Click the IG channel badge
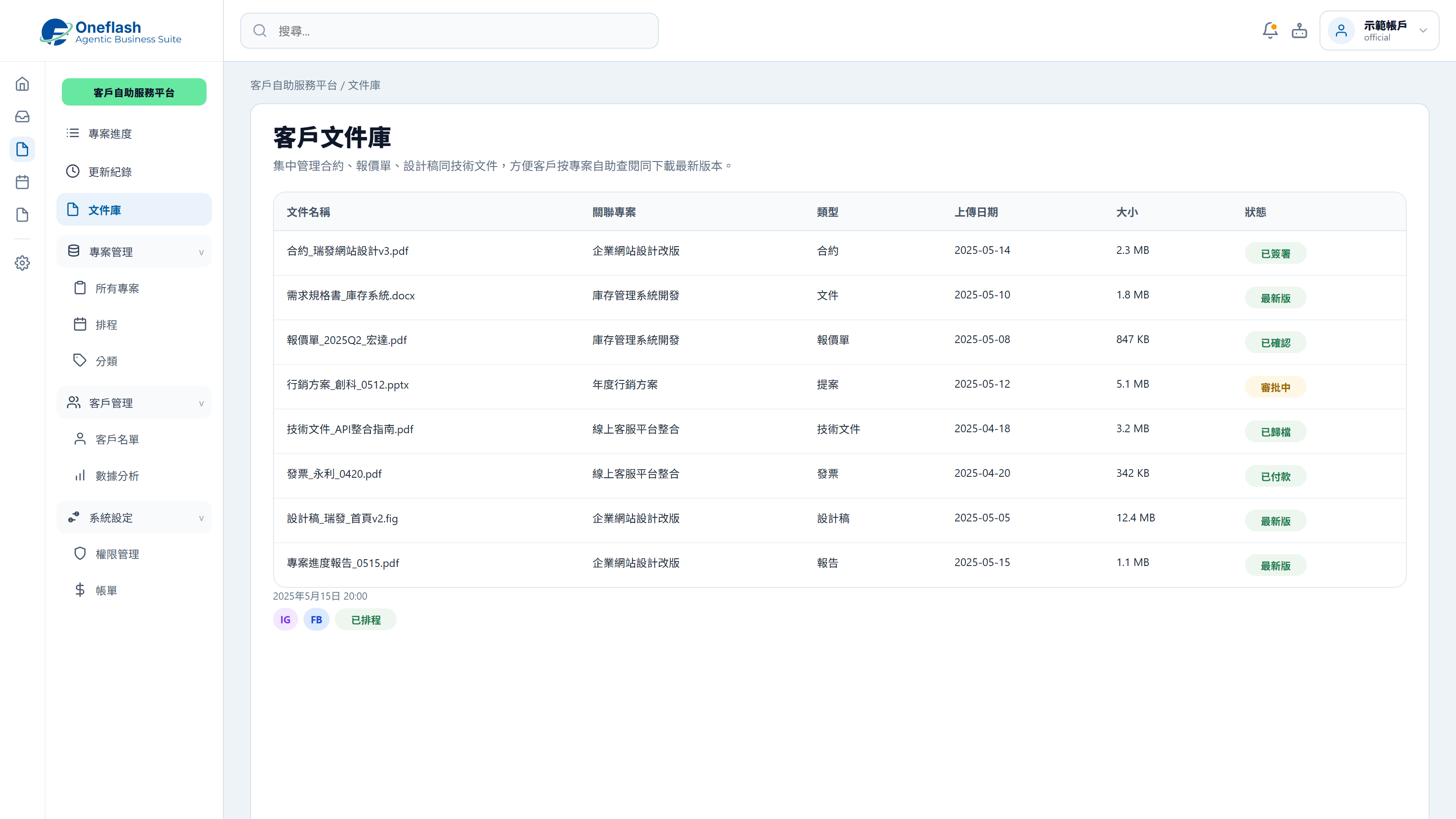 (285, 619)
